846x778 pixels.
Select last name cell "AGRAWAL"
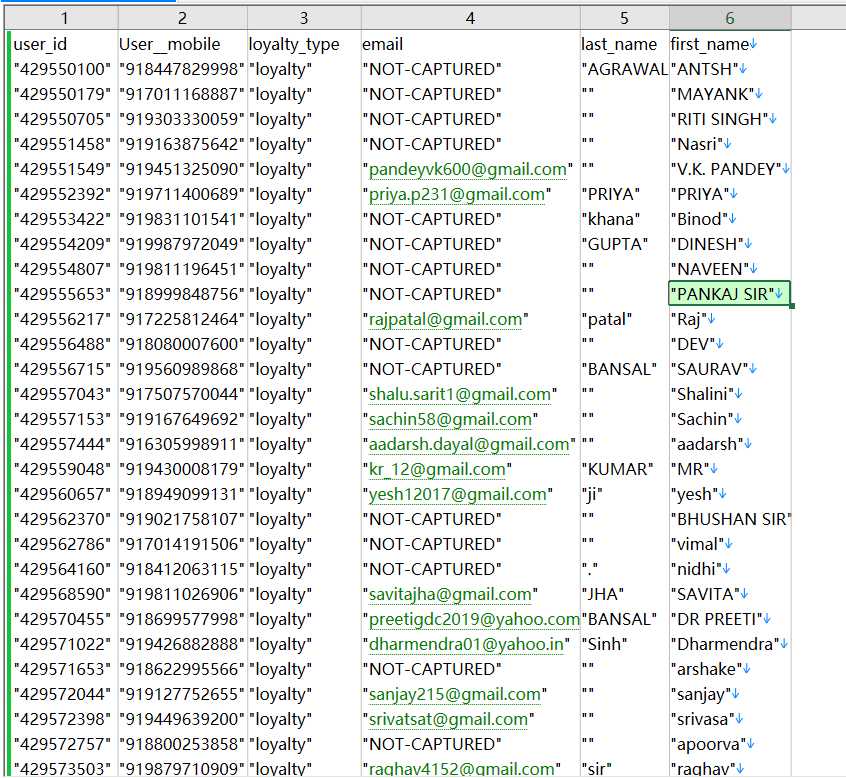pyautogui.click(x=625, y=69)
